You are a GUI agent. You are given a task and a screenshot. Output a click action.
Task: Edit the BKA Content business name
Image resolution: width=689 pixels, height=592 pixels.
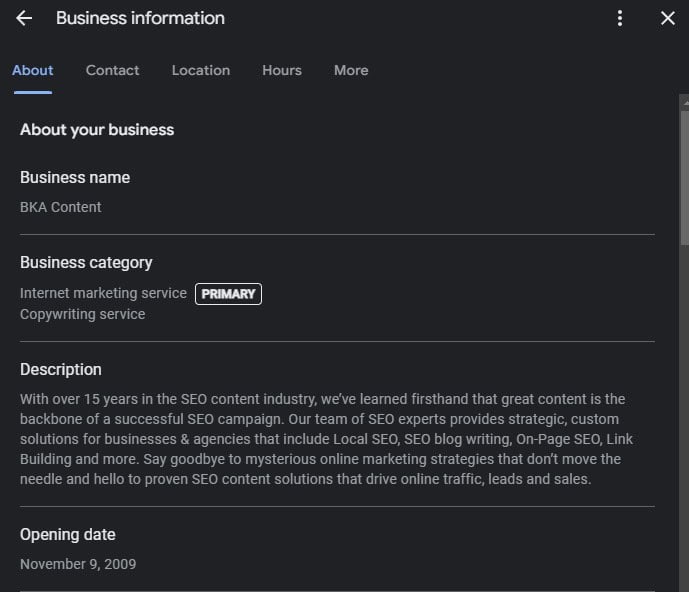(x=61, y=207)
